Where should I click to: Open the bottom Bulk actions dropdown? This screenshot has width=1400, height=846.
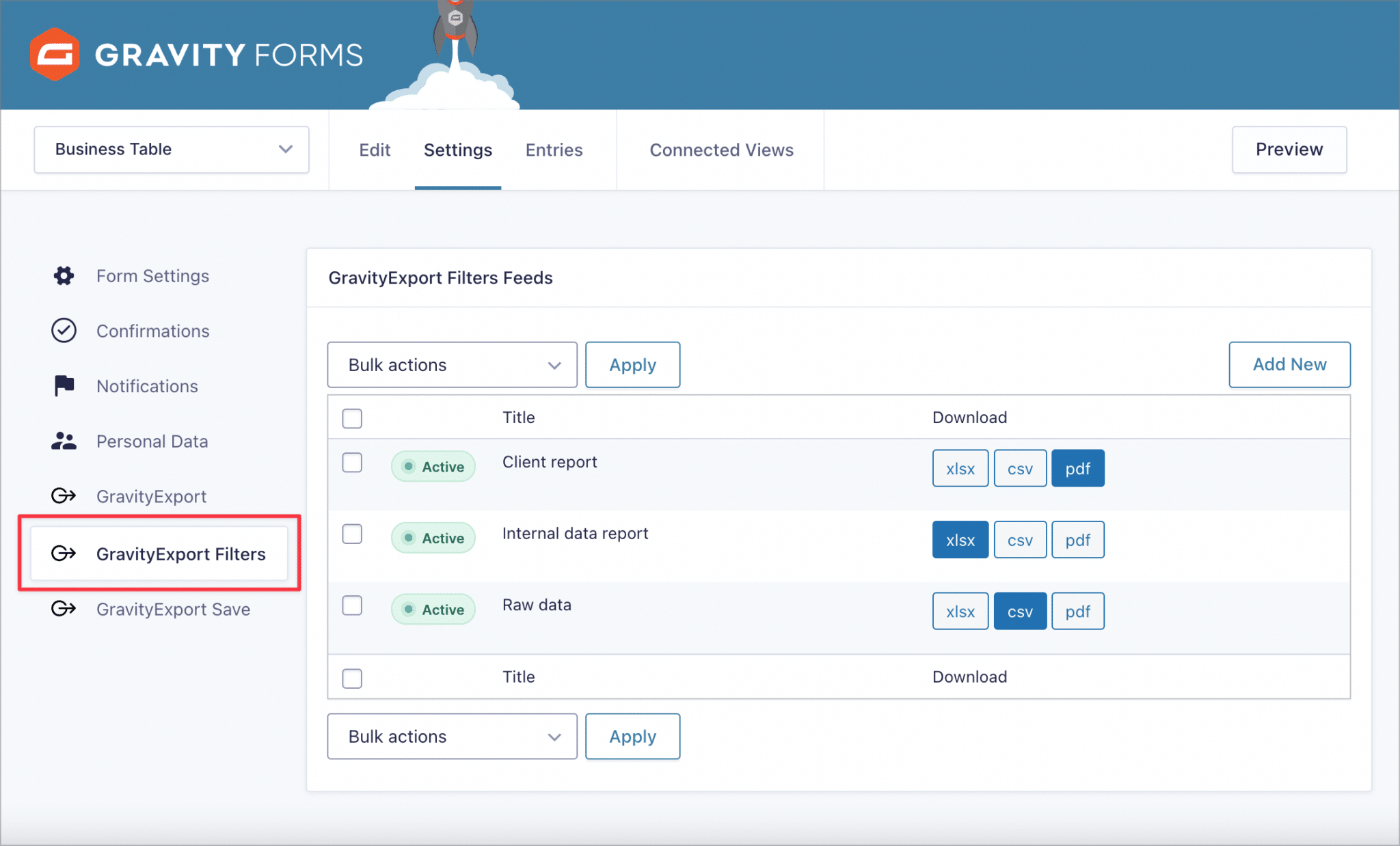[452, 737]
